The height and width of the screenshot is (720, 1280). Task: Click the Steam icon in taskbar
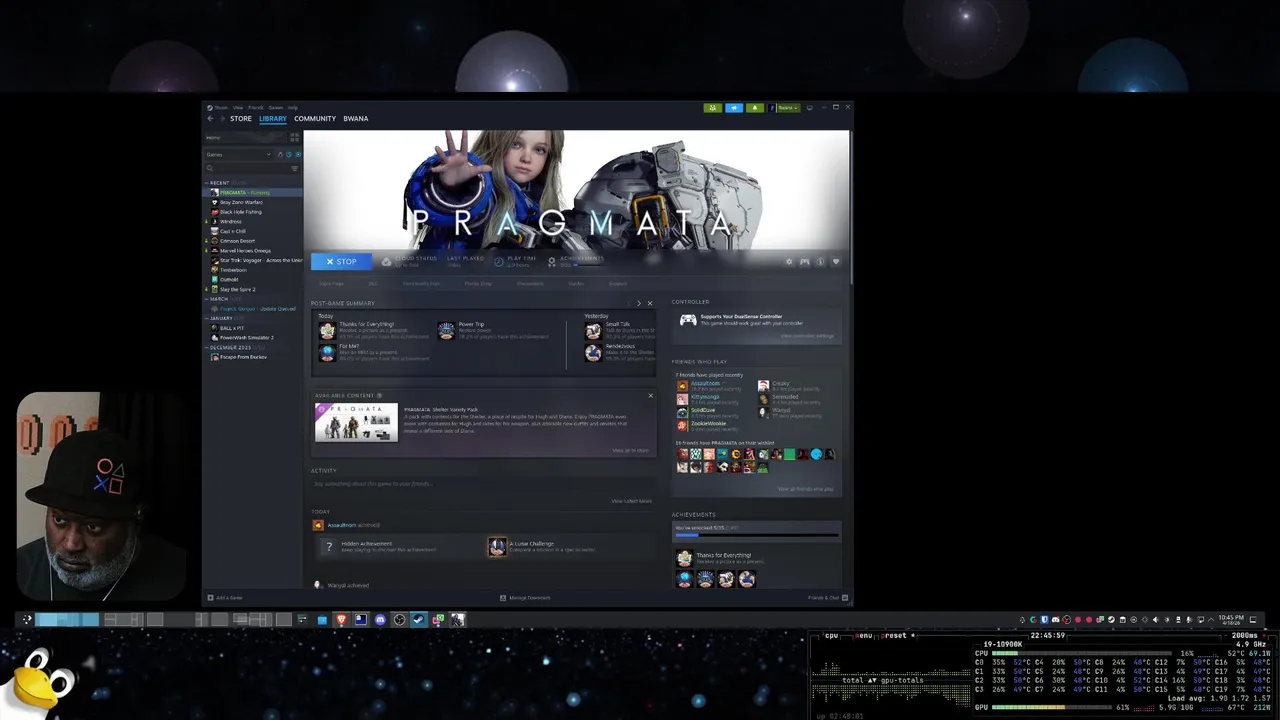419,619
